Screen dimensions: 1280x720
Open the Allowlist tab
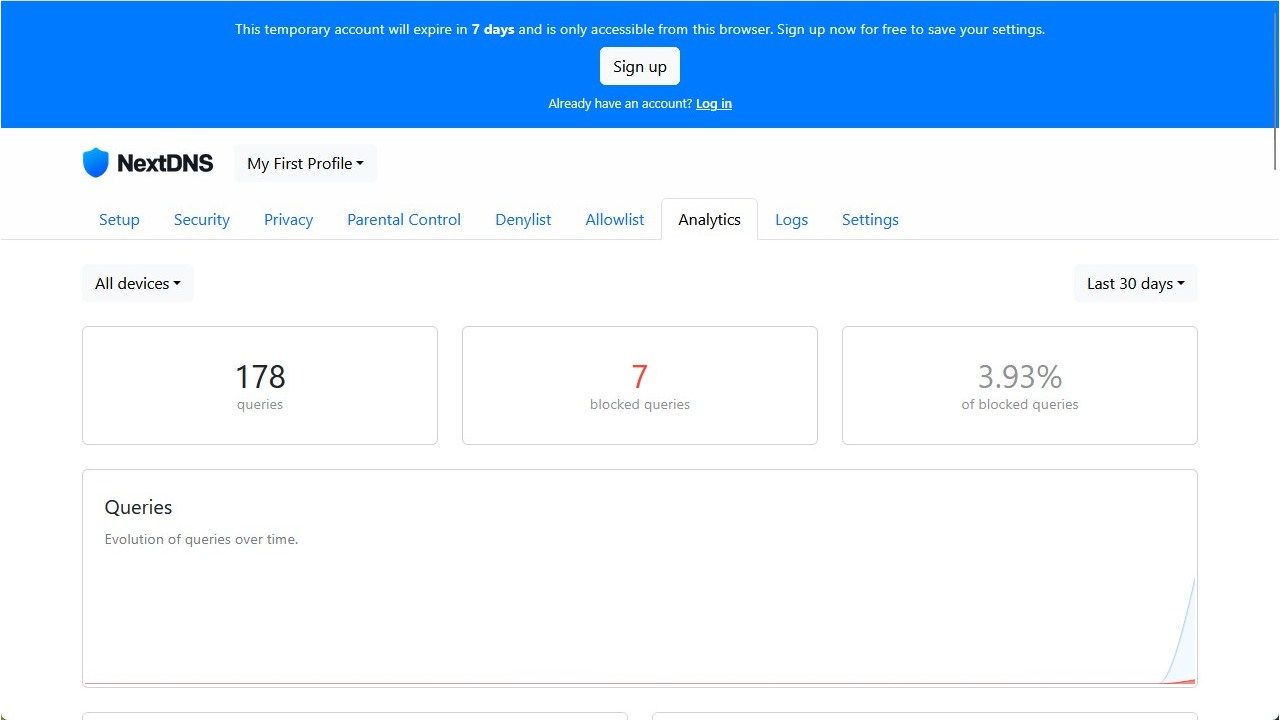(615, 220)
